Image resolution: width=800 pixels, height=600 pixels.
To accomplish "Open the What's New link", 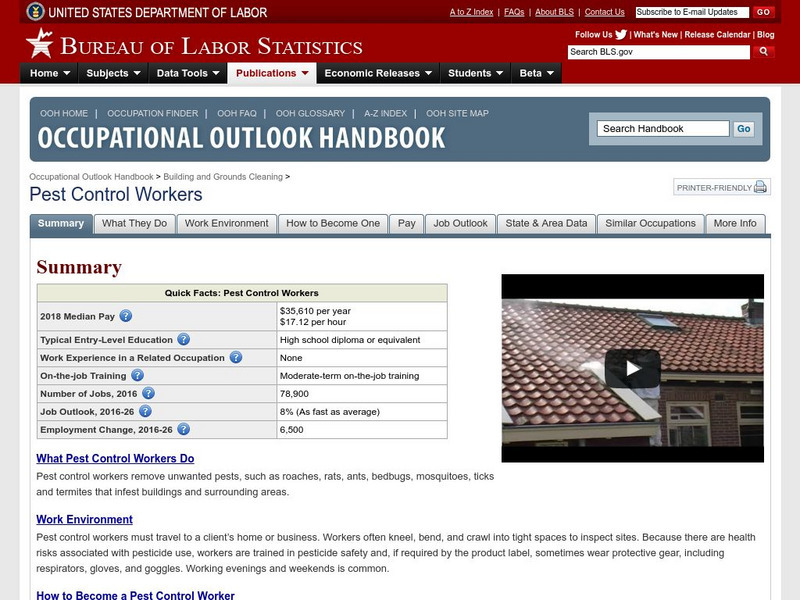I will coord(656,35).
